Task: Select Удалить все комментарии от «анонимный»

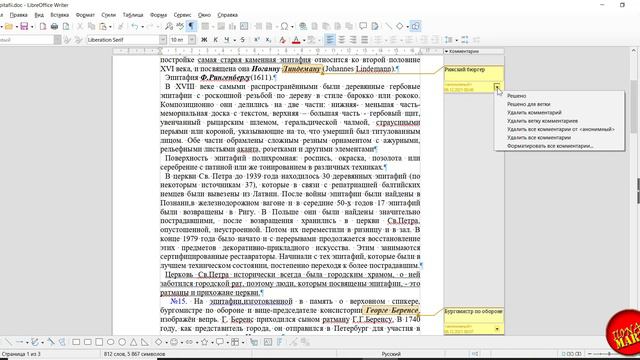Action: (x=559, y=129)
